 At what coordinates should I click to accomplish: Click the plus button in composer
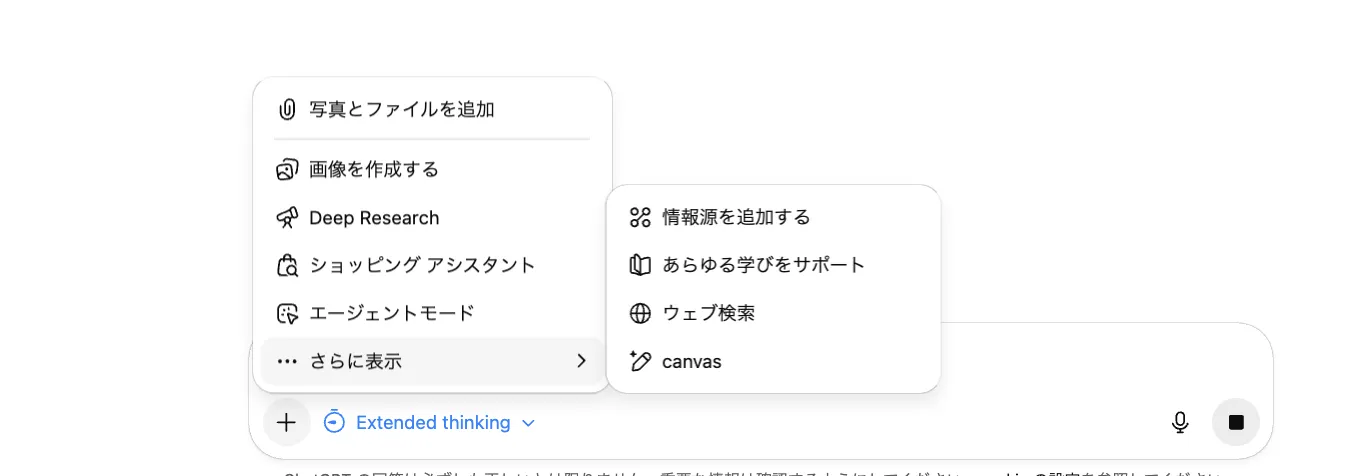tap(287, 423)
